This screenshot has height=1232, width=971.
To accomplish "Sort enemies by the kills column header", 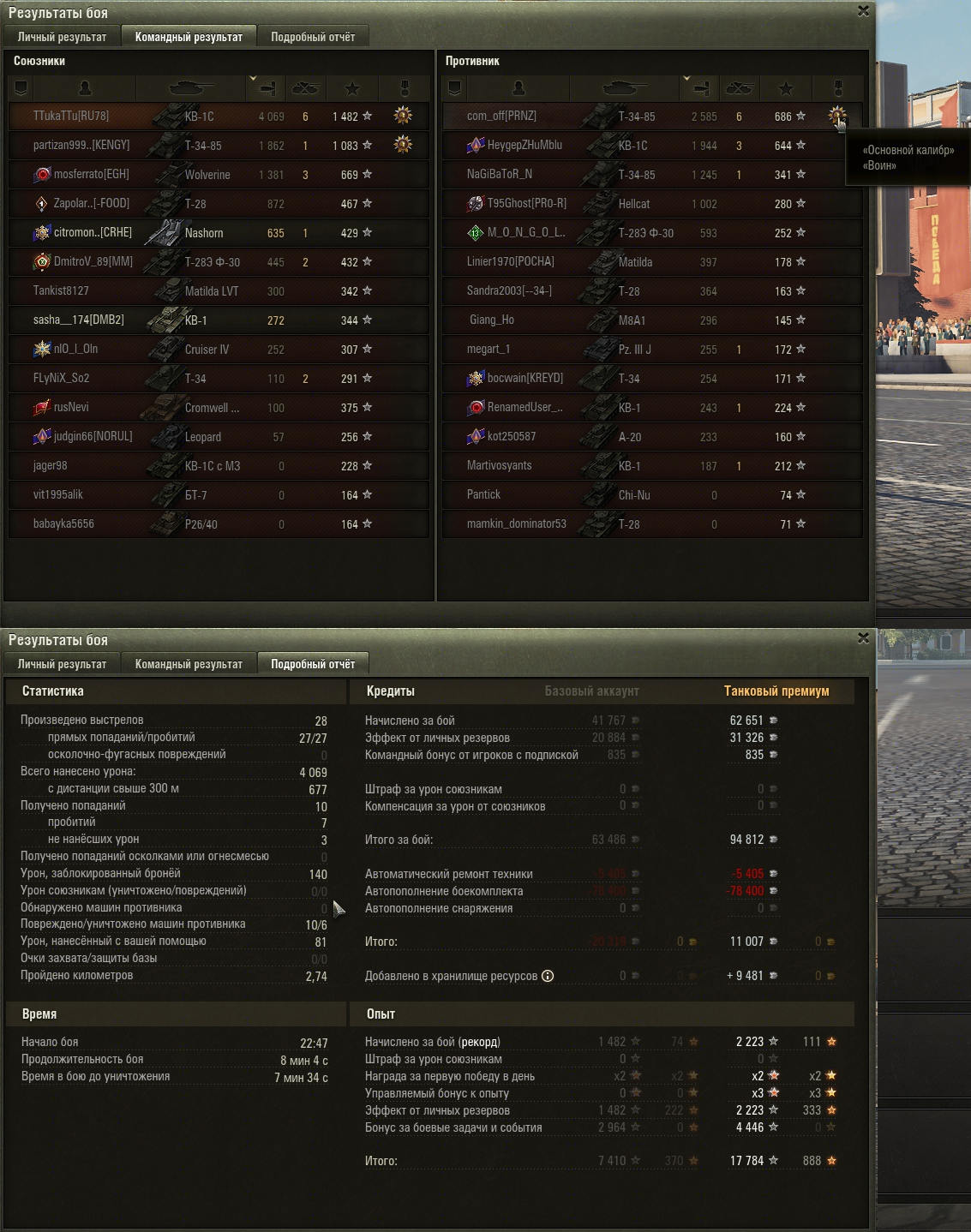I will (x=739, y=88).
